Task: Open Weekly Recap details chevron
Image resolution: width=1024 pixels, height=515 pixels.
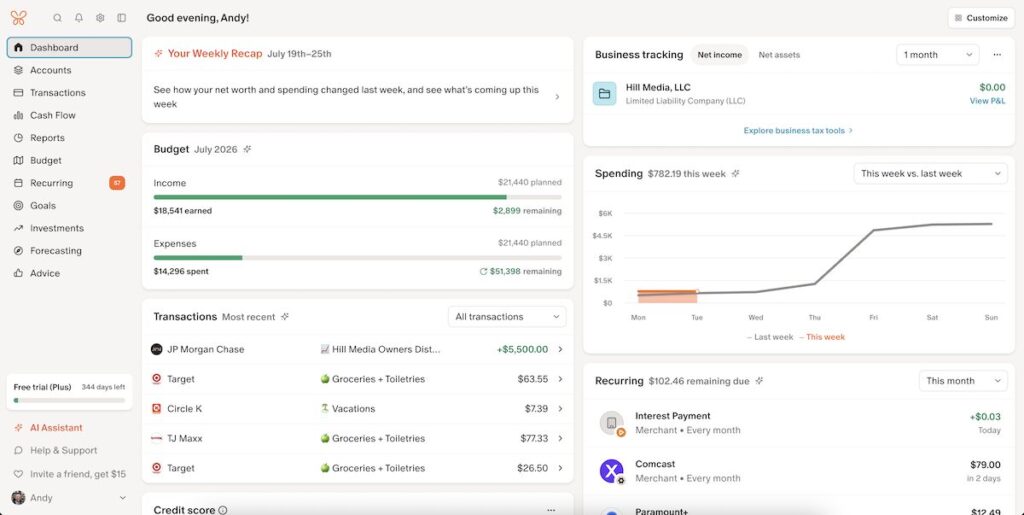Action: (557, 97)
